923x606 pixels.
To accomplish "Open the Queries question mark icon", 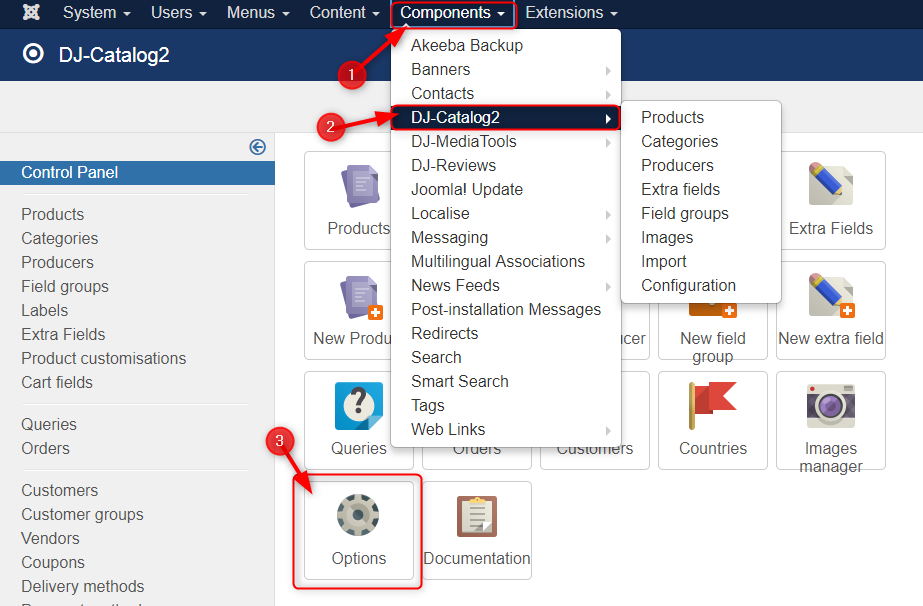I will (x=358, y=406).
